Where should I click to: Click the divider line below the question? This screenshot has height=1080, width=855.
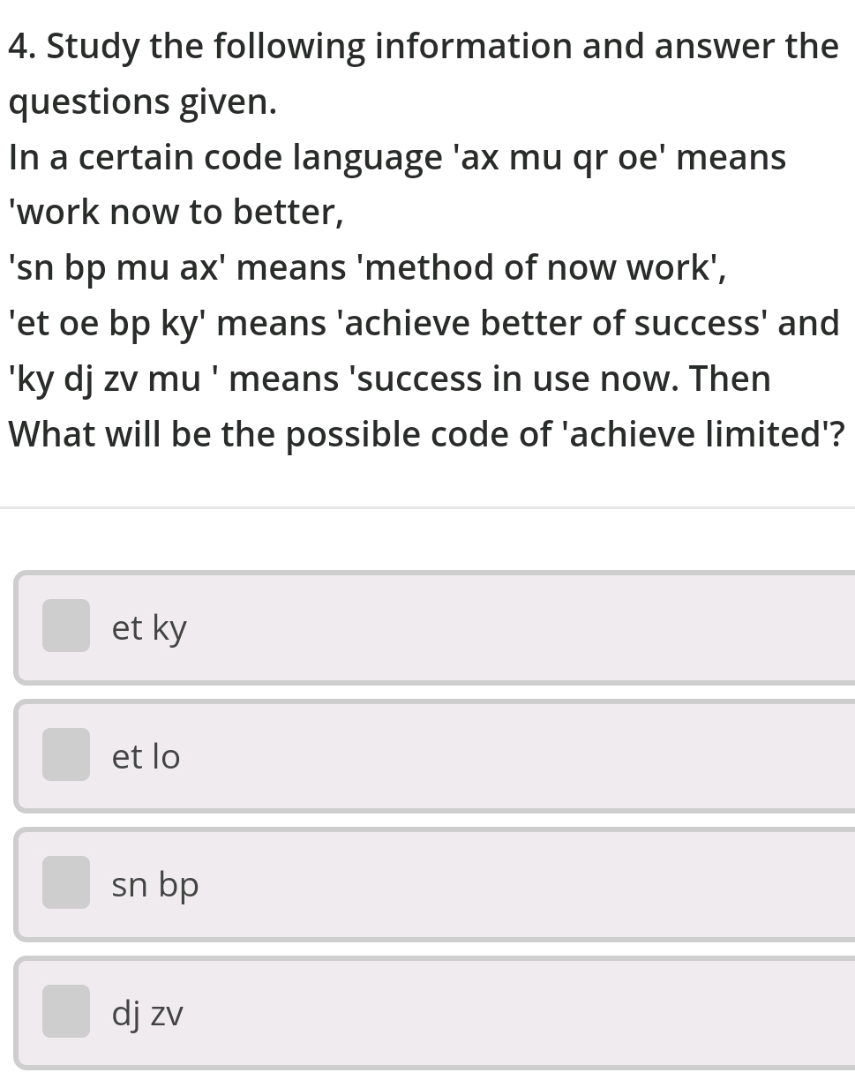[x=427, y=508]
